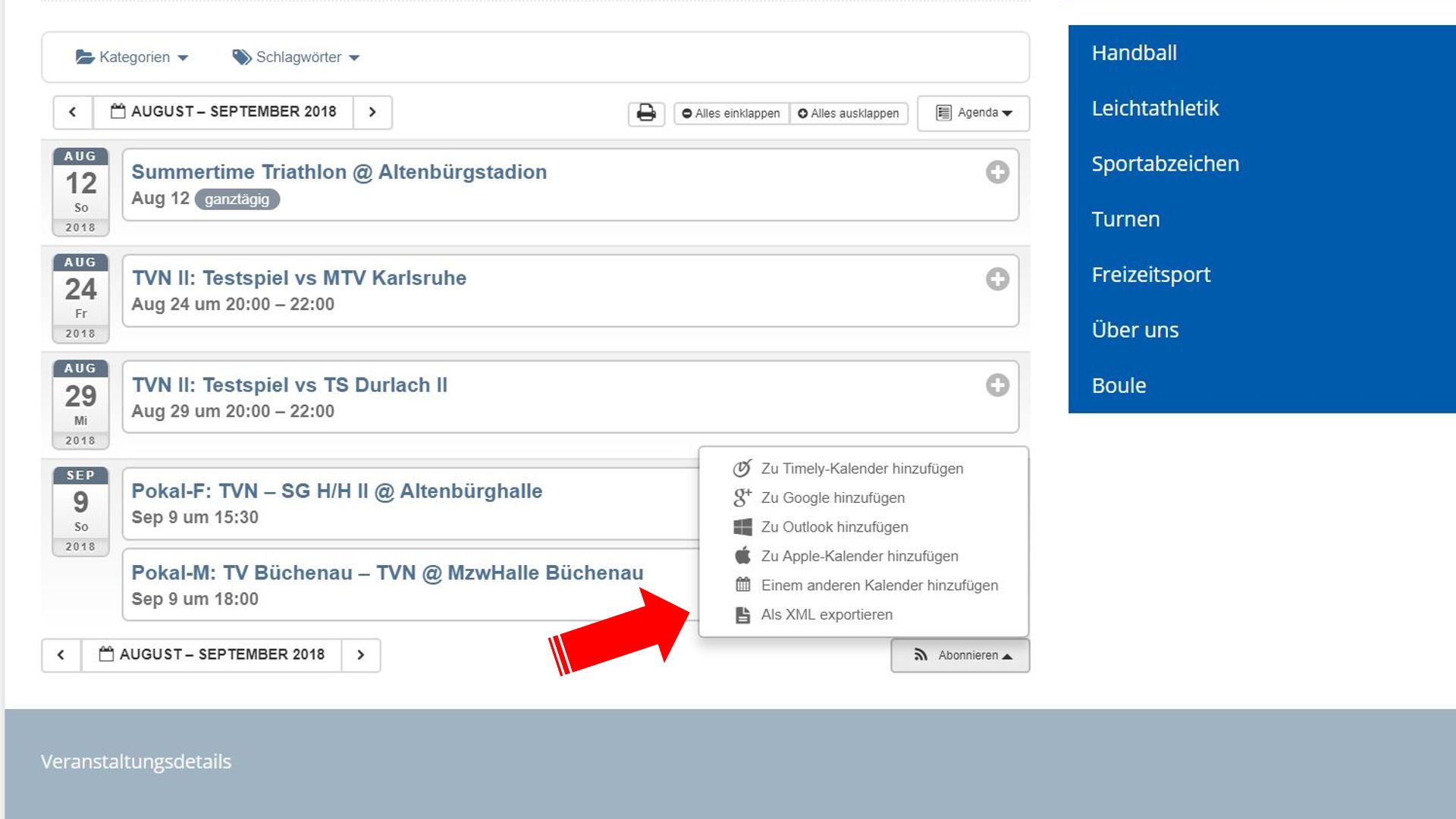This screenshot has height=819, width=1456.
Task: Click Alles einklappen button
Action: 731,114
